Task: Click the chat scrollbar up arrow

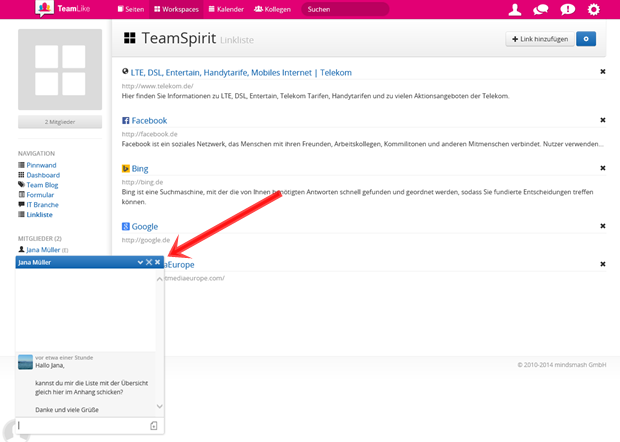Action: click(x=159, y=279)
